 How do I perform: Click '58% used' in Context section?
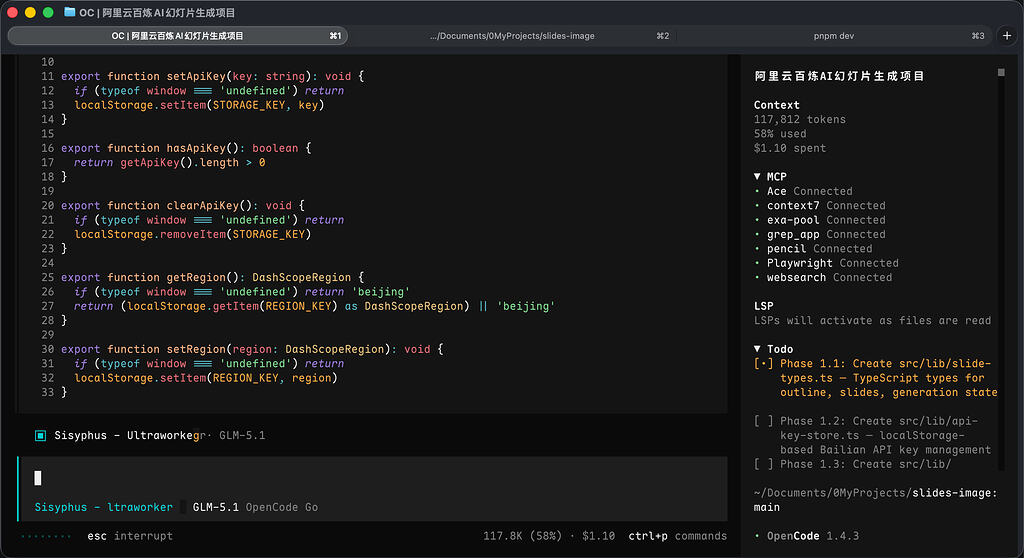pos(780,133)
